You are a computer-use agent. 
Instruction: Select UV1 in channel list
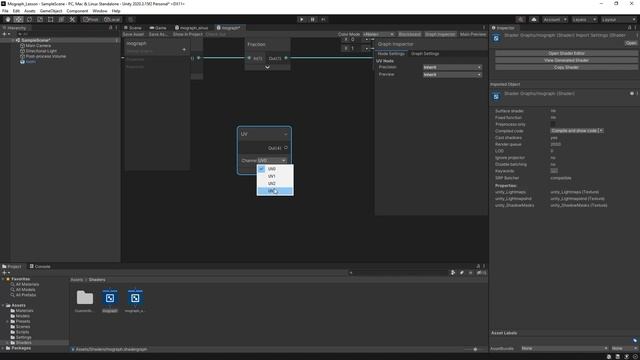coord(275,176)
